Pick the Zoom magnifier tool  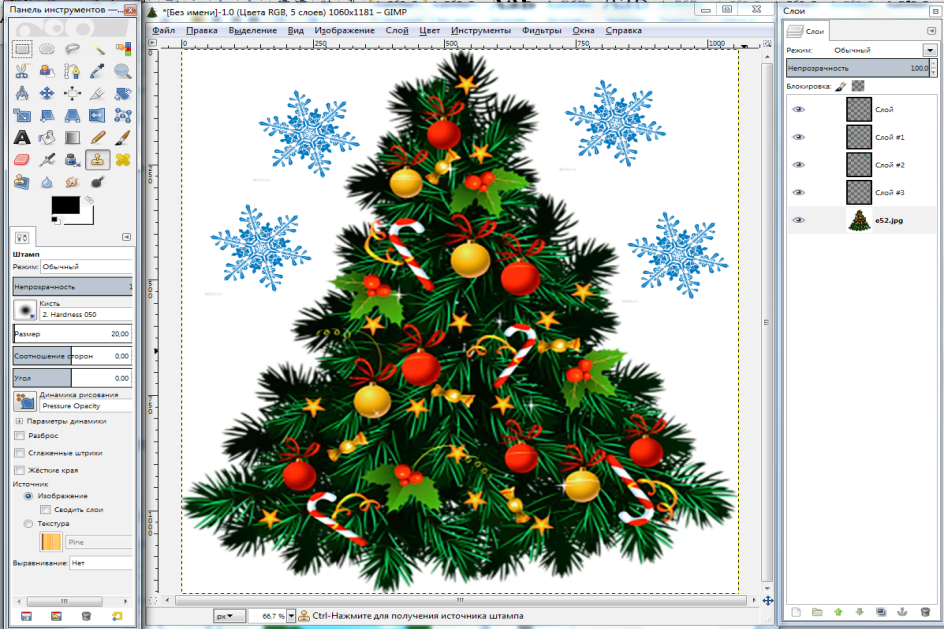(123, 71)
